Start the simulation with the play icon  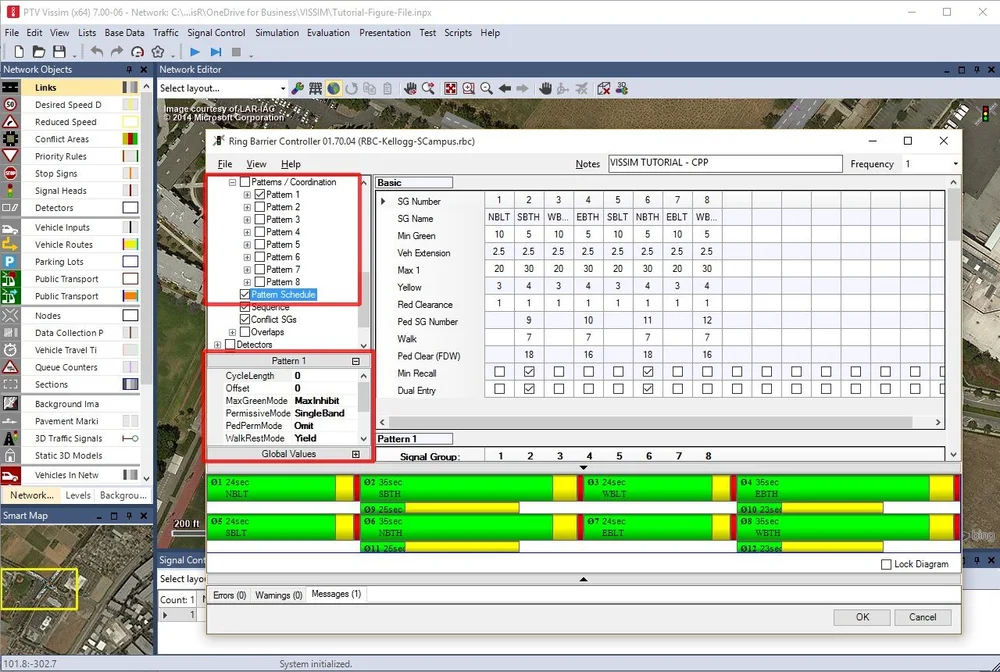coord(195,51)
